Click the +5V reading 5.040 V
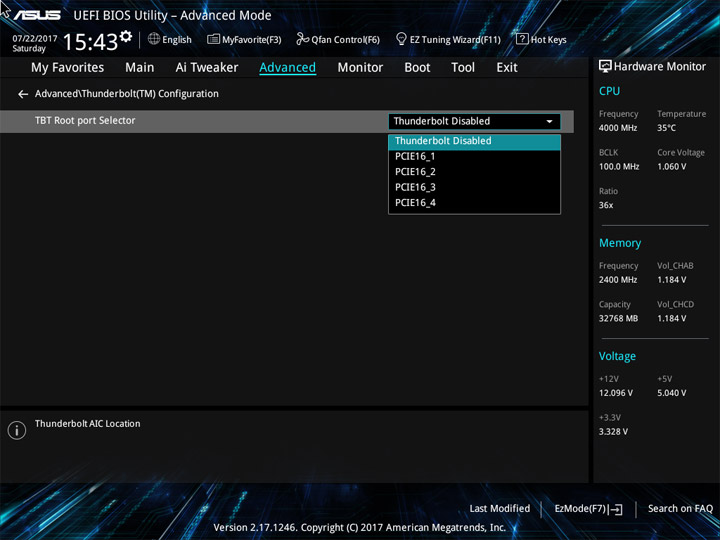720x540 pixels. (671, 393)
